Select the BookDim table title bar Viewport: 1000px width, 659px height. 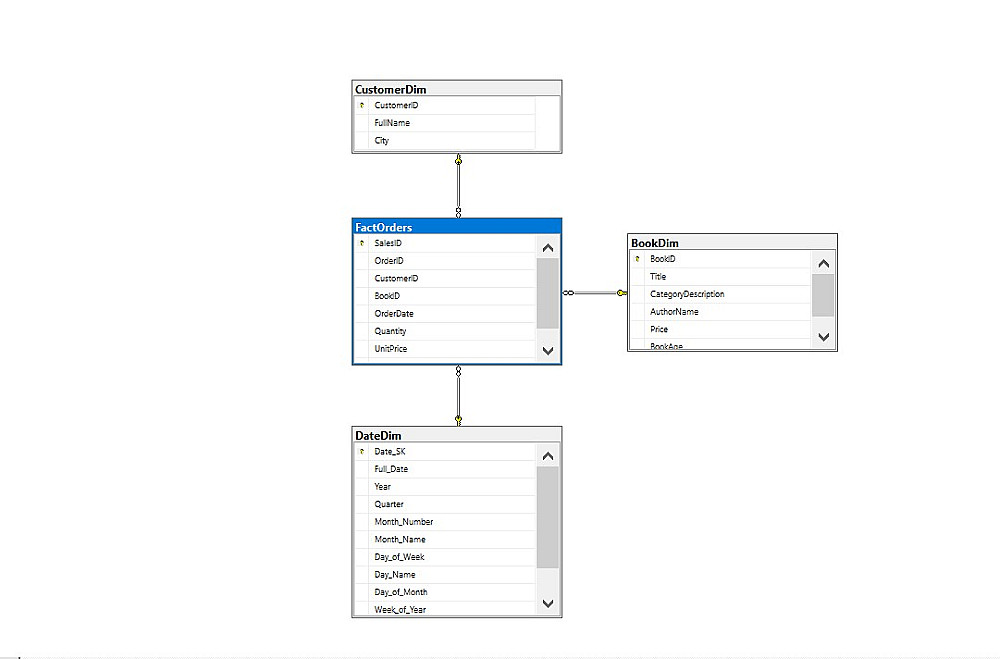732,242
